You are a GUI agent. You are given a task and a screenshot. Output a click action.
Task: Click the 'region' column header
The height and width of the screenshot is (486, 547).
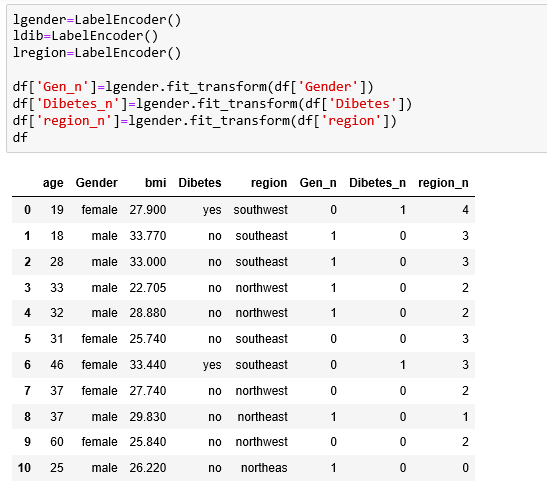pyautogui.click(x=269, y=183)
